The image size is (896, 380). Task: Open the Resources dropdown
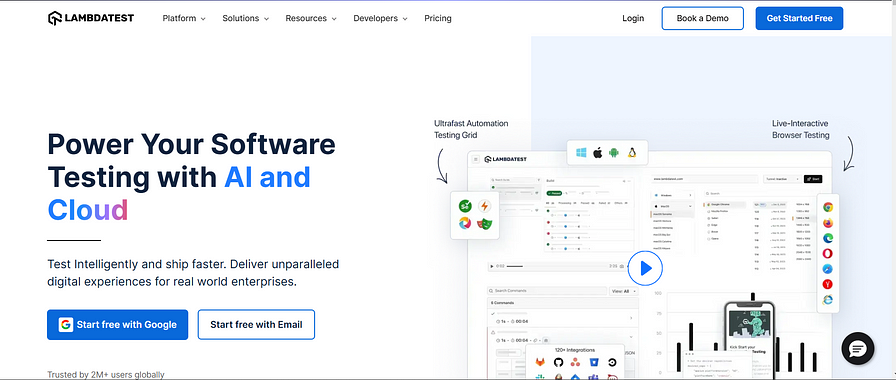tap(311, 18)
